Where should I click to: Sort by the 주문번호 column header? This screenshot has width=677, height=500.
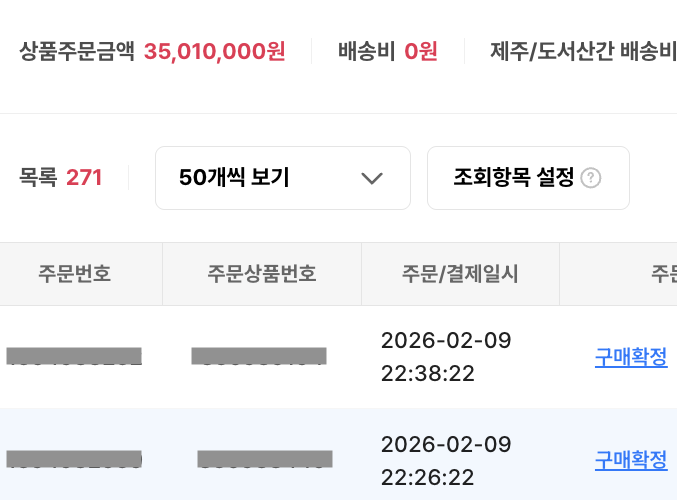point(75,273)
